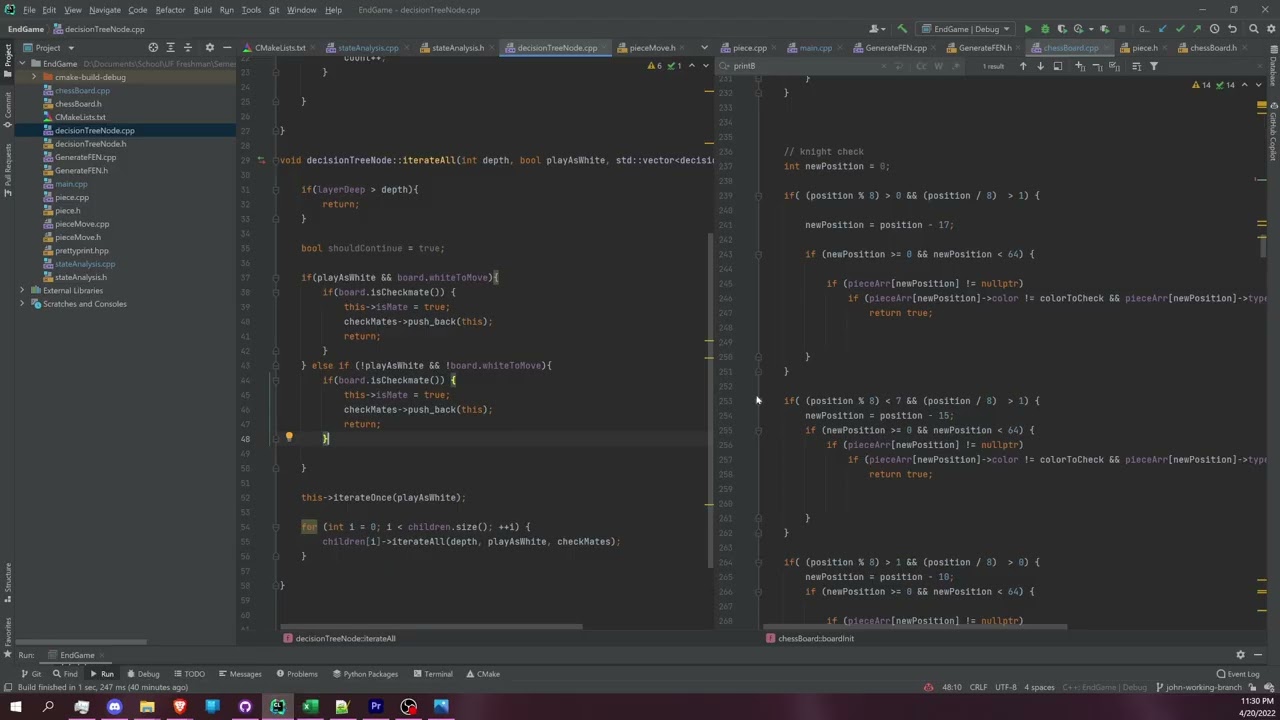Start debugging with the green bug icon
This screenshot has width=1280, height=720.
pyautogui.click(x=1045, y=29)
